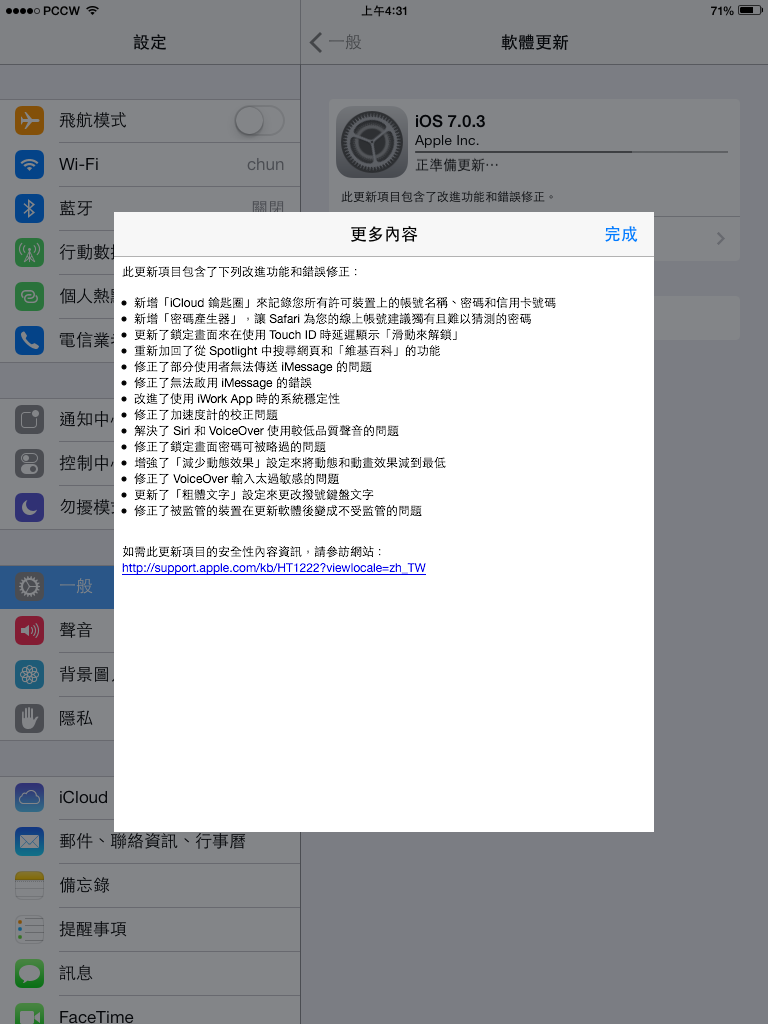This screenshot has width=768, height=1024.
Task: Tap the Messages (訊息) bubble icon
Action: click(x=29, y=973)
